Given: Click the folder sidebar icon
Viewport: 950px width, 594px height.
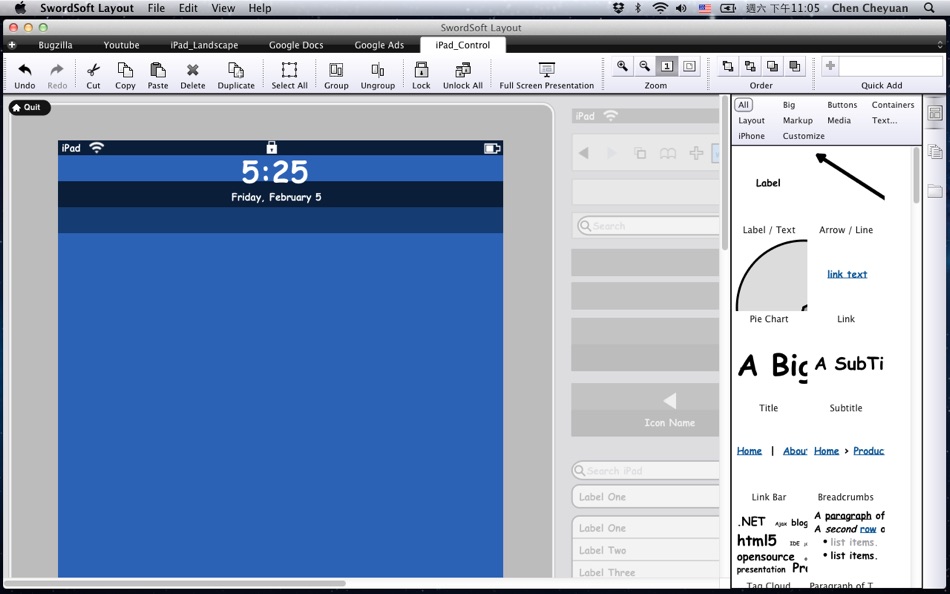Looking at the screenshot, I should click(x=935, y=192).
